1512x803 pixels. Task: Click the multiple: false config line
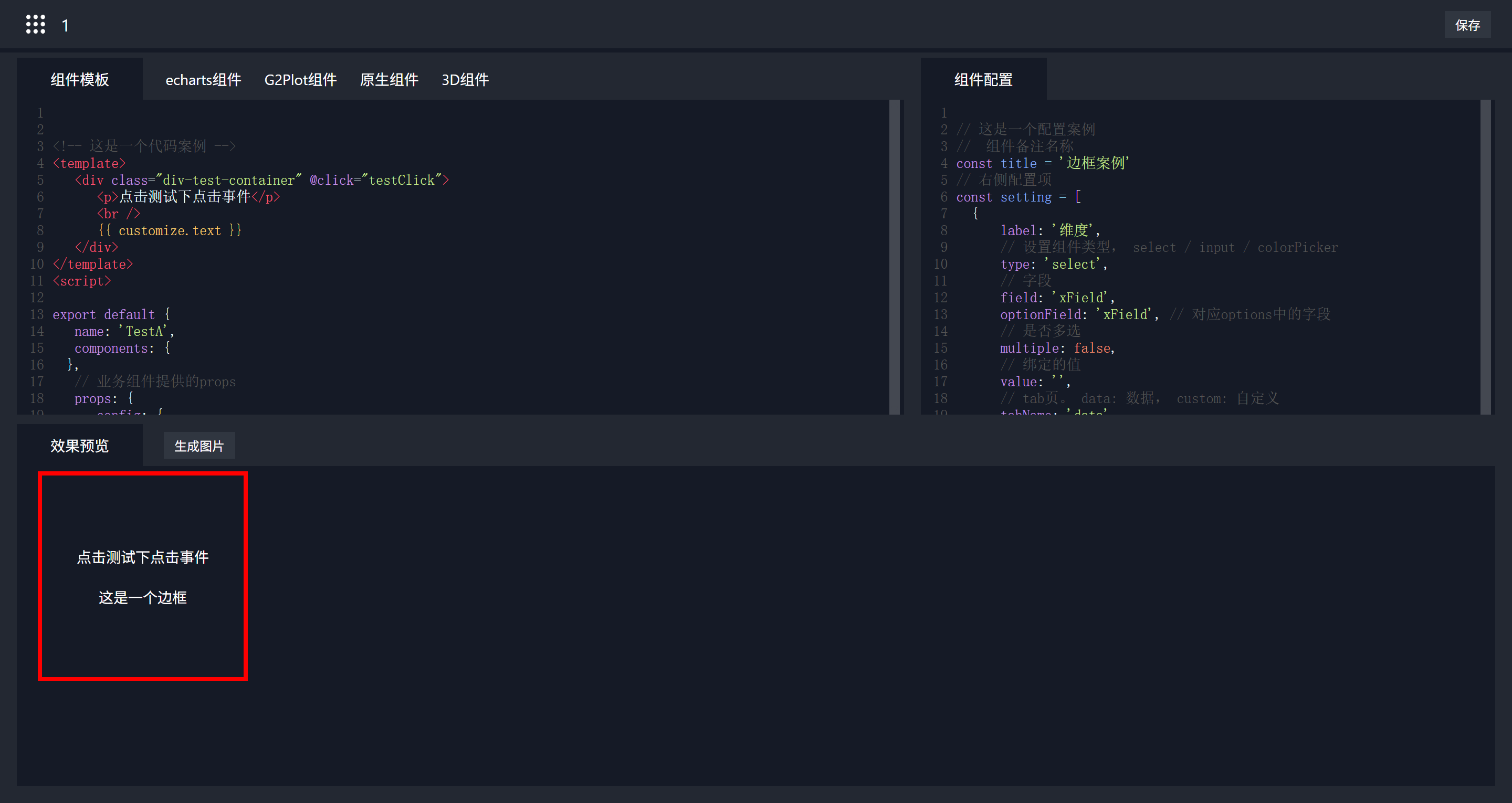[x=1056, y=348]
